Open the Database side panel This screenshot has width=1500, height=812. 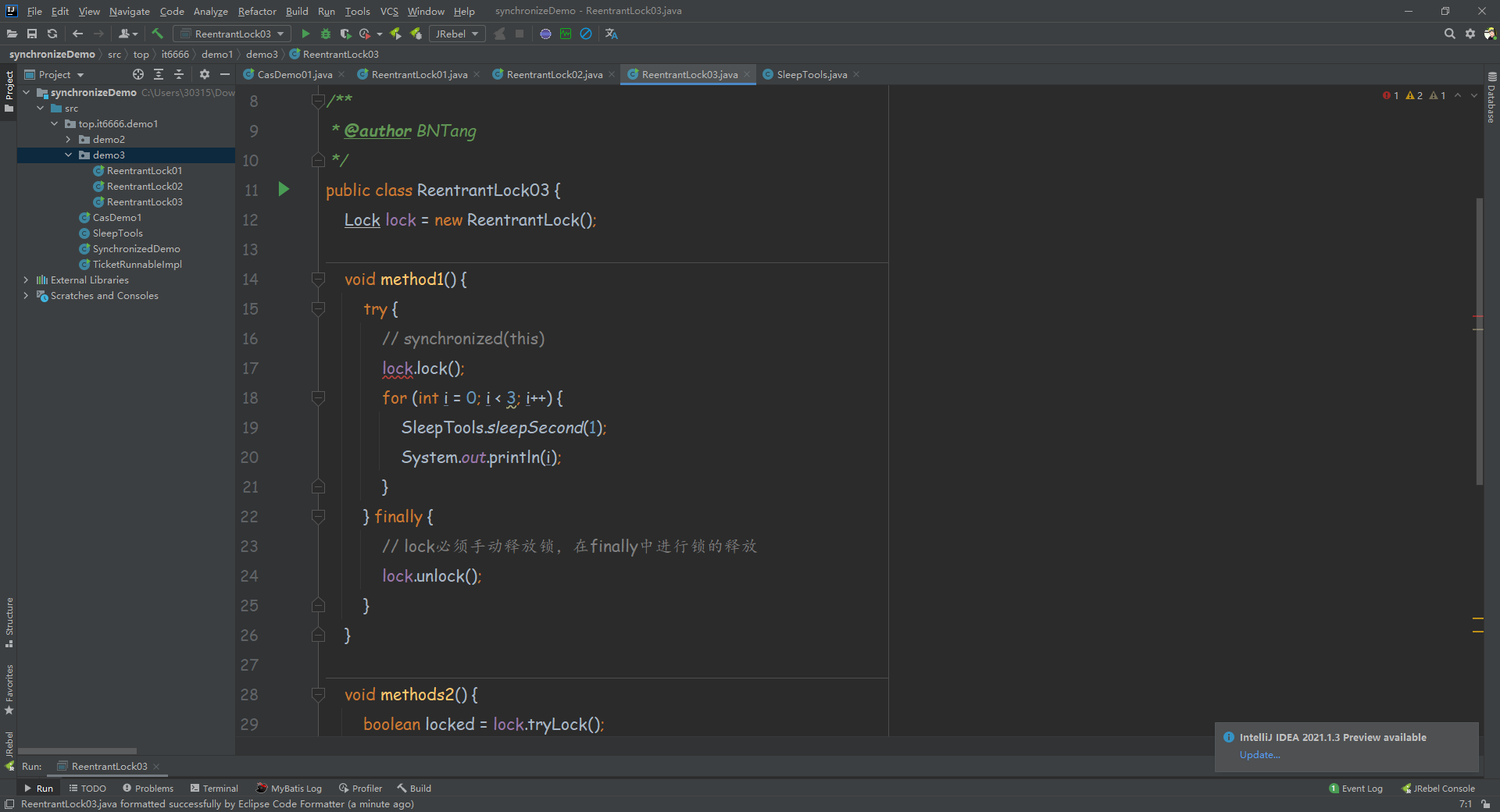1491,98
